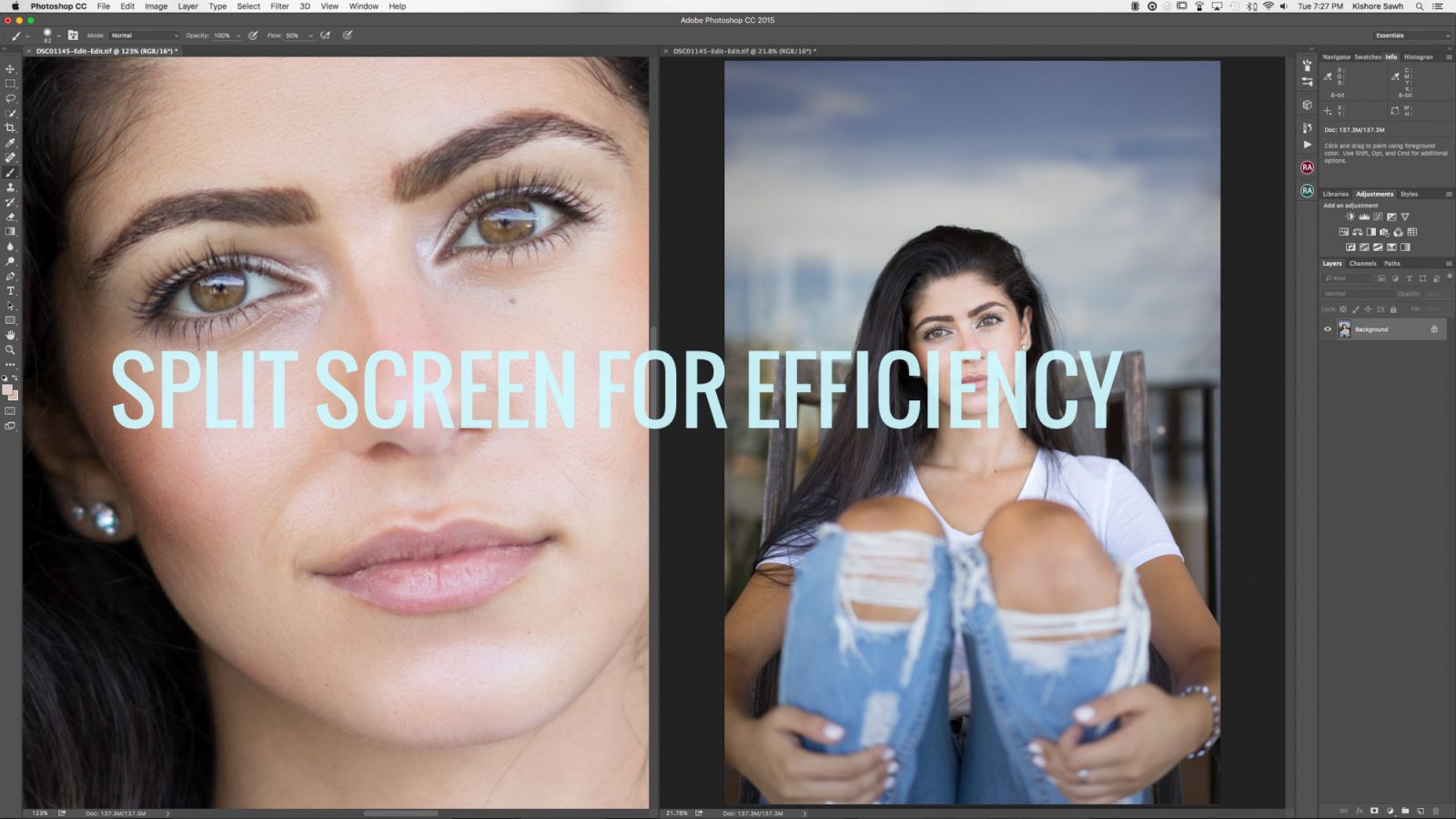
Task: Hide the Background layer visibility
Action: pos(1327,329)
